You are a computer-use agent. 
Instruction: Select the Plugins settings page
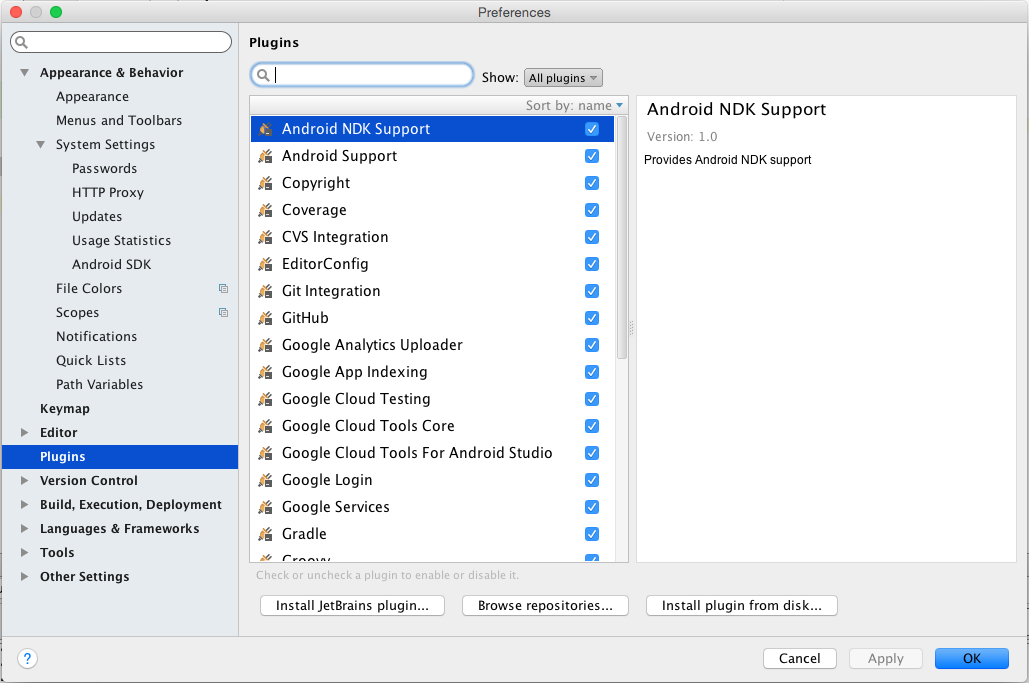click(120, 457)
